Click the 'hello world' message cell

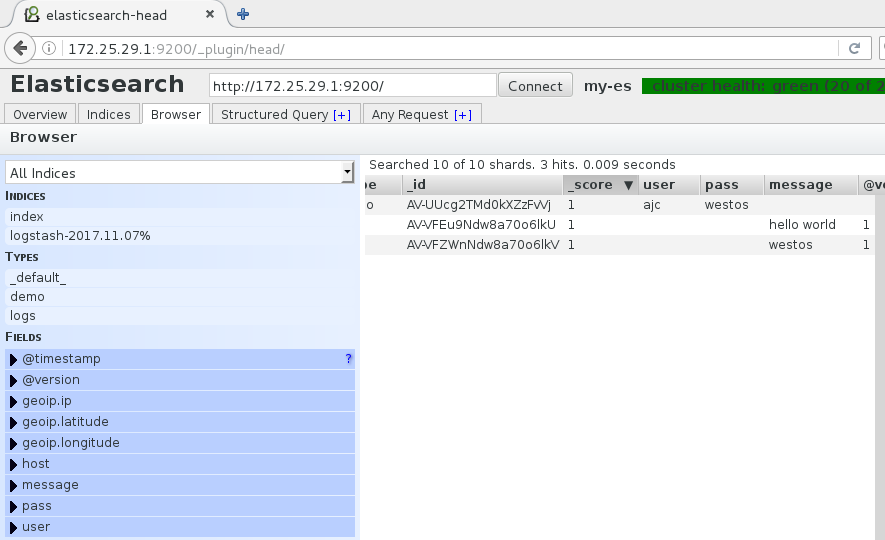coord(802,225)
